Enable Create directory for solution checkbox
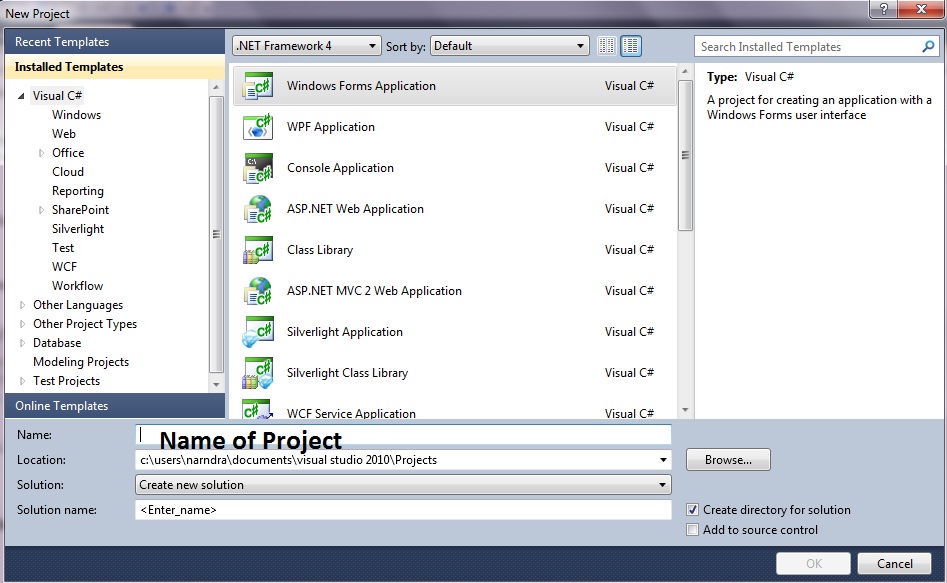The width and height of the screenshot is (947, 583). pos(693,510)
